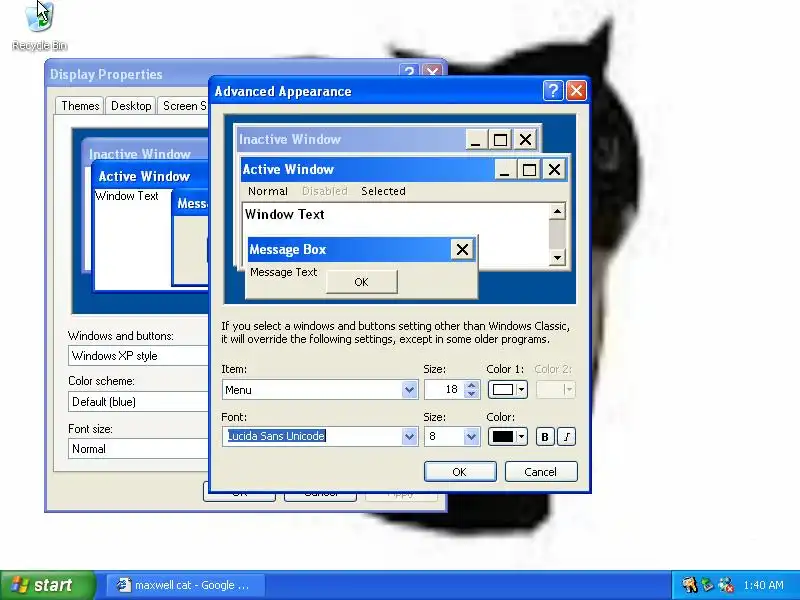Click the Disabled menu item in preview

pyautogui.click(x=324, y=191)
